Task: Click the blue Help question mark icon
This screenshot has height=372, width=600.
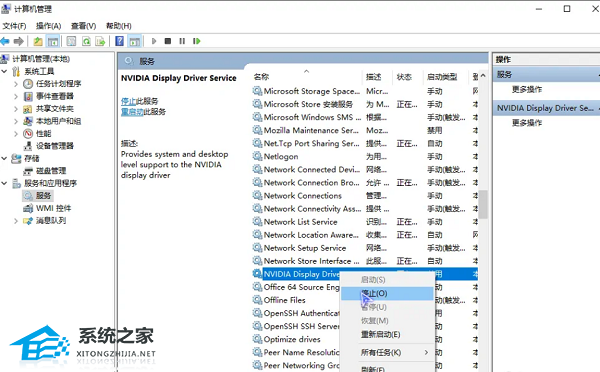Action: pos(120,41)
